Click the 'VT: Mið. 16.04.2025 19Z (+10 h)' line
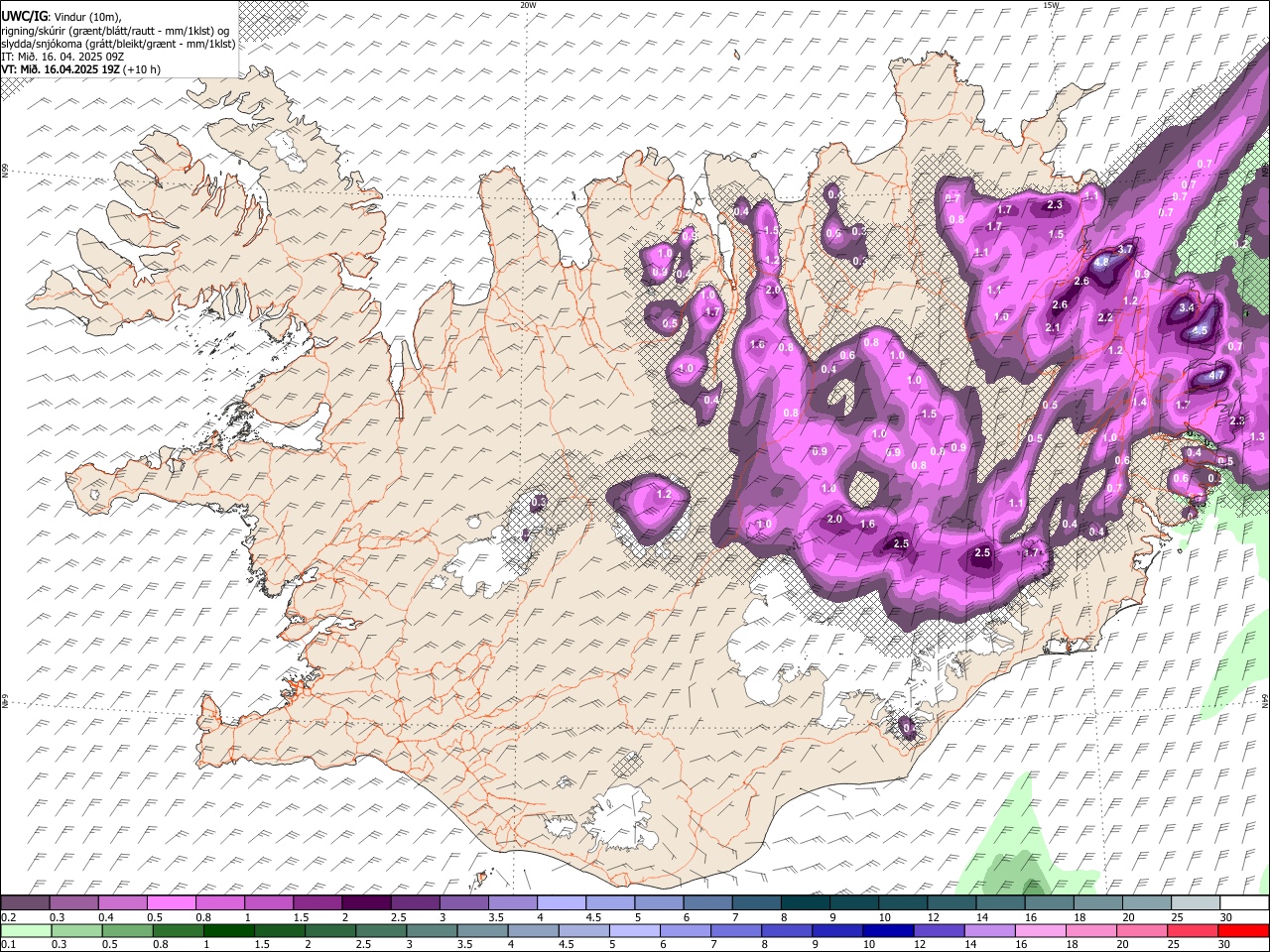The height and width of the screenshot is (952, 1270). [x=81, y=69]
